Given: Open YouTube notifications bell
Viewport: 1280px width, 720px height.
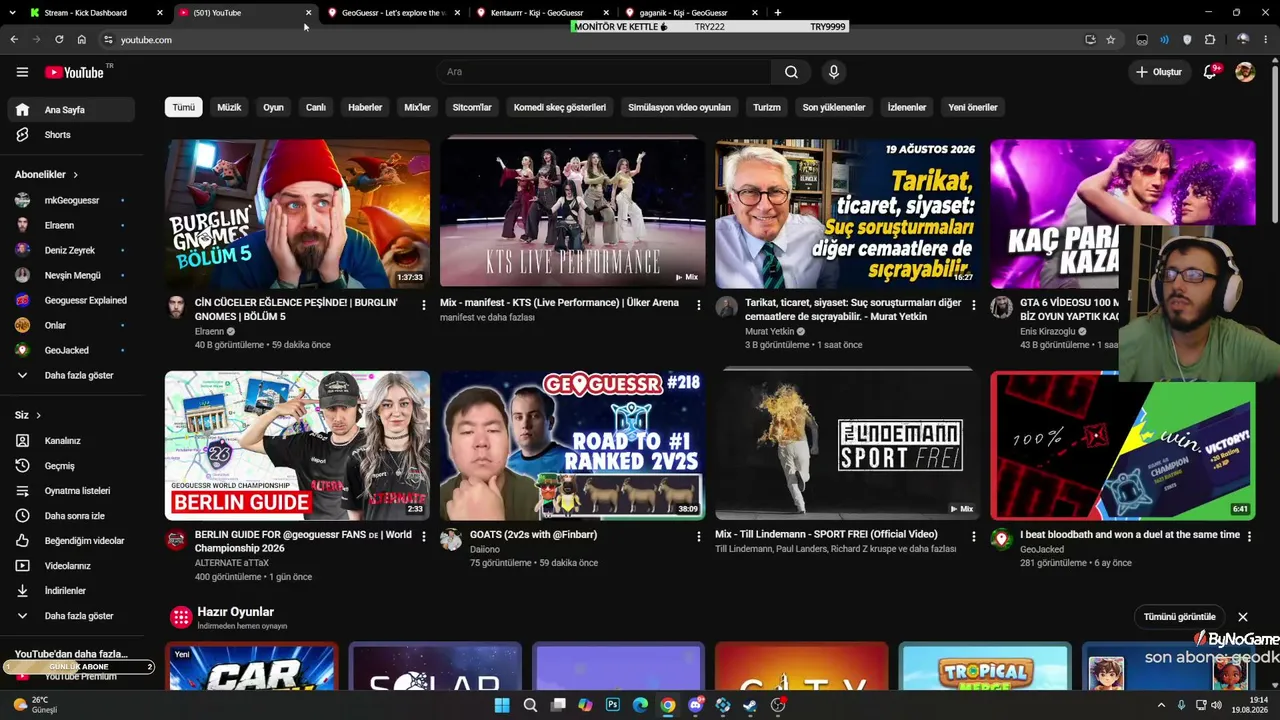Looking at the screenshot, I should tap(1210, 72).
